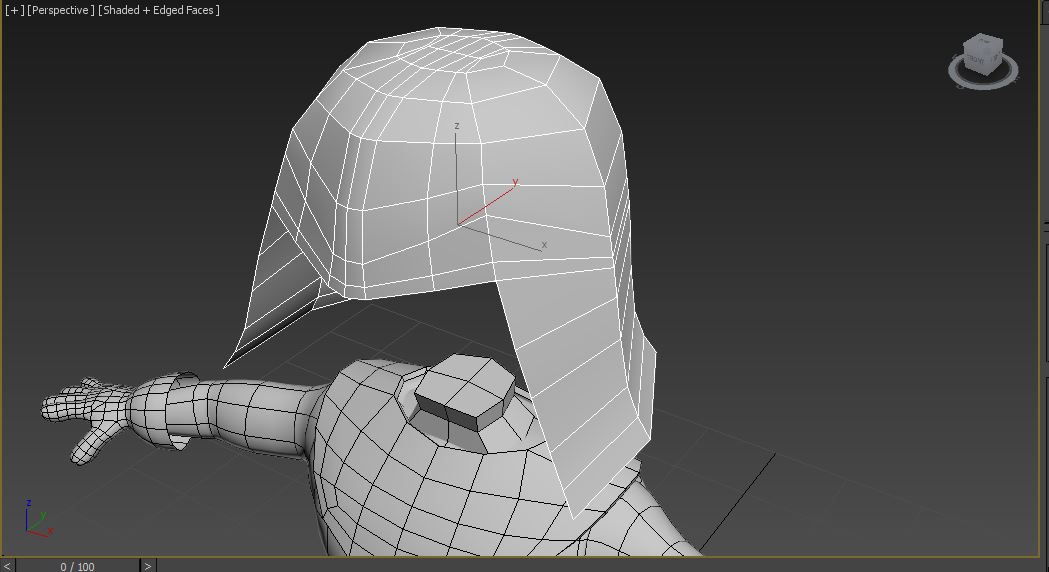Viewport: 1049px width, 572px height.
Task: Step forward with the right arrow button
Action: [x=148, y=566]
